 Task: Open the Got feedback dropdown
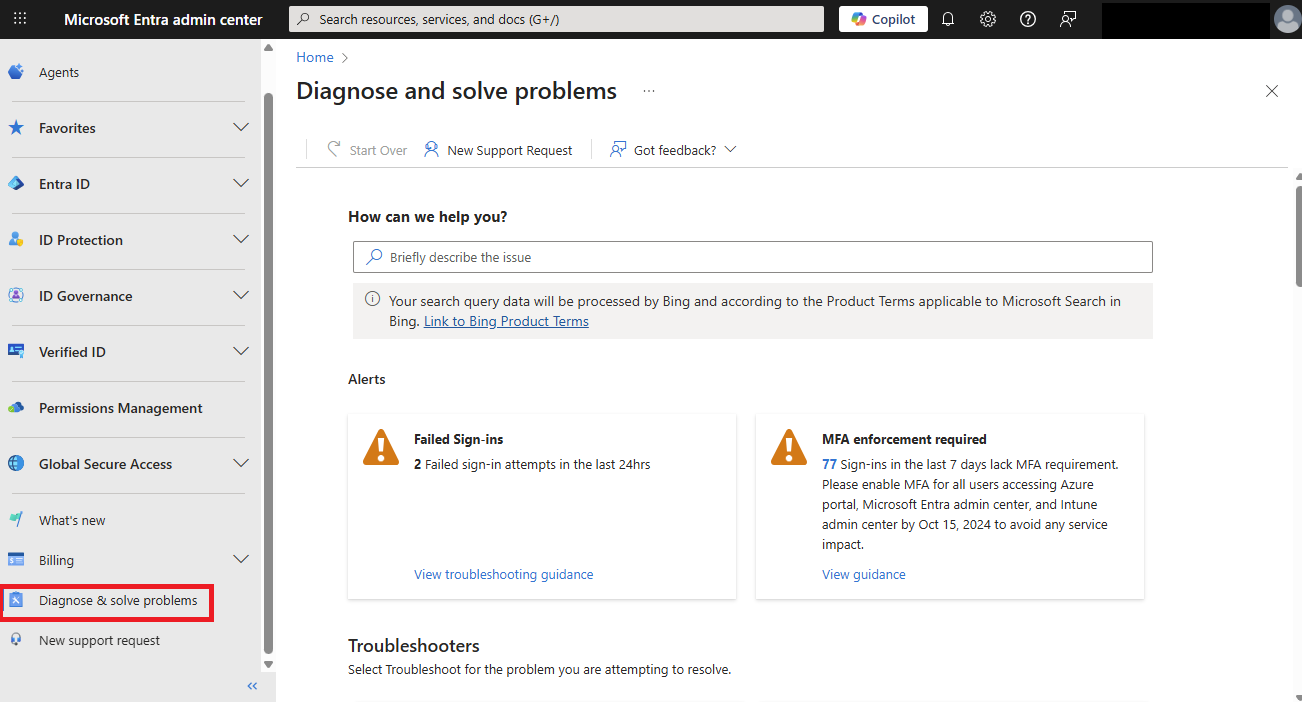pos(674,150)
